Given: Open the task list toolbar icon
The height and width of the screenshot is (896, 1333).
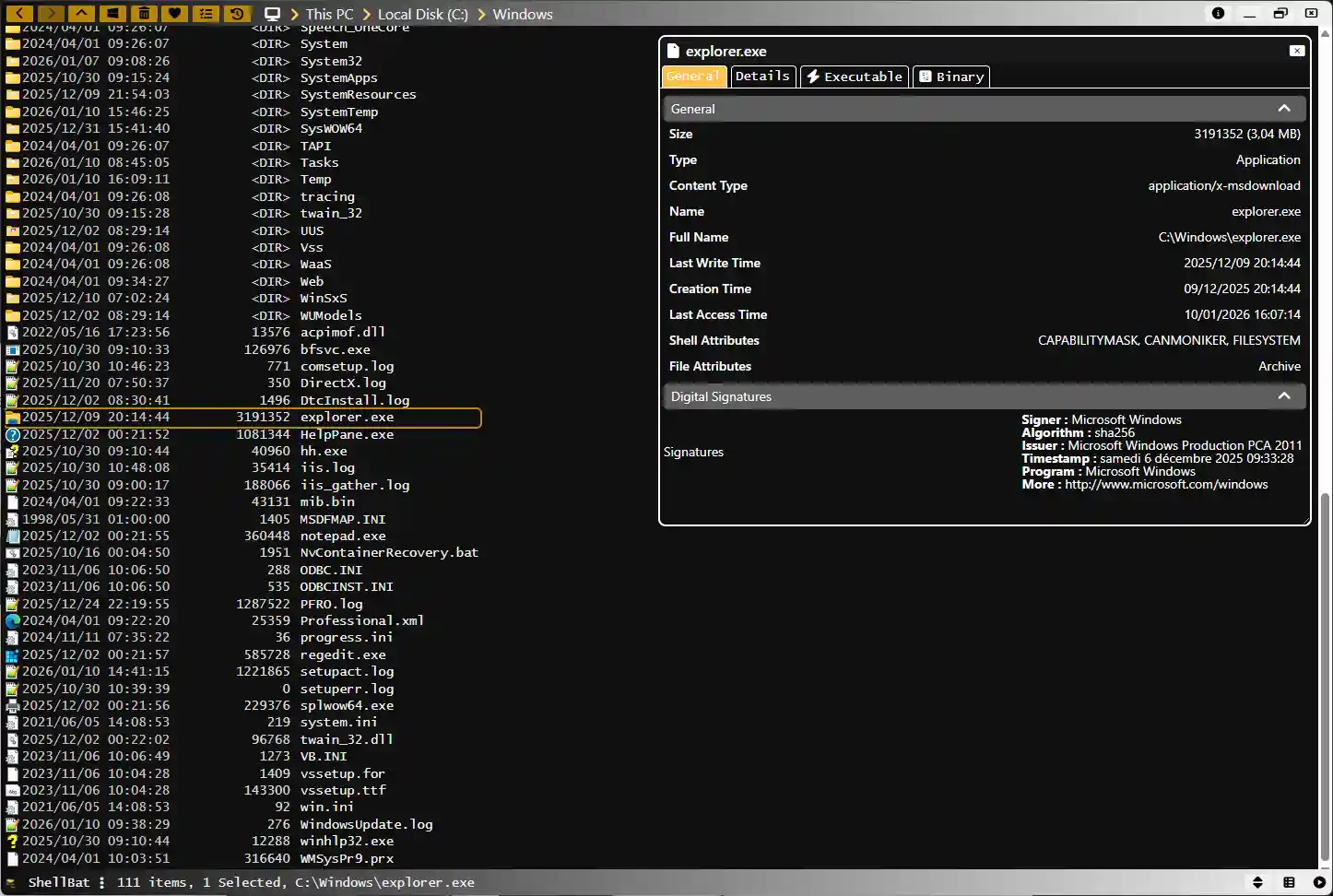Looking at the screenshot, I should click(x=205, y=13).
